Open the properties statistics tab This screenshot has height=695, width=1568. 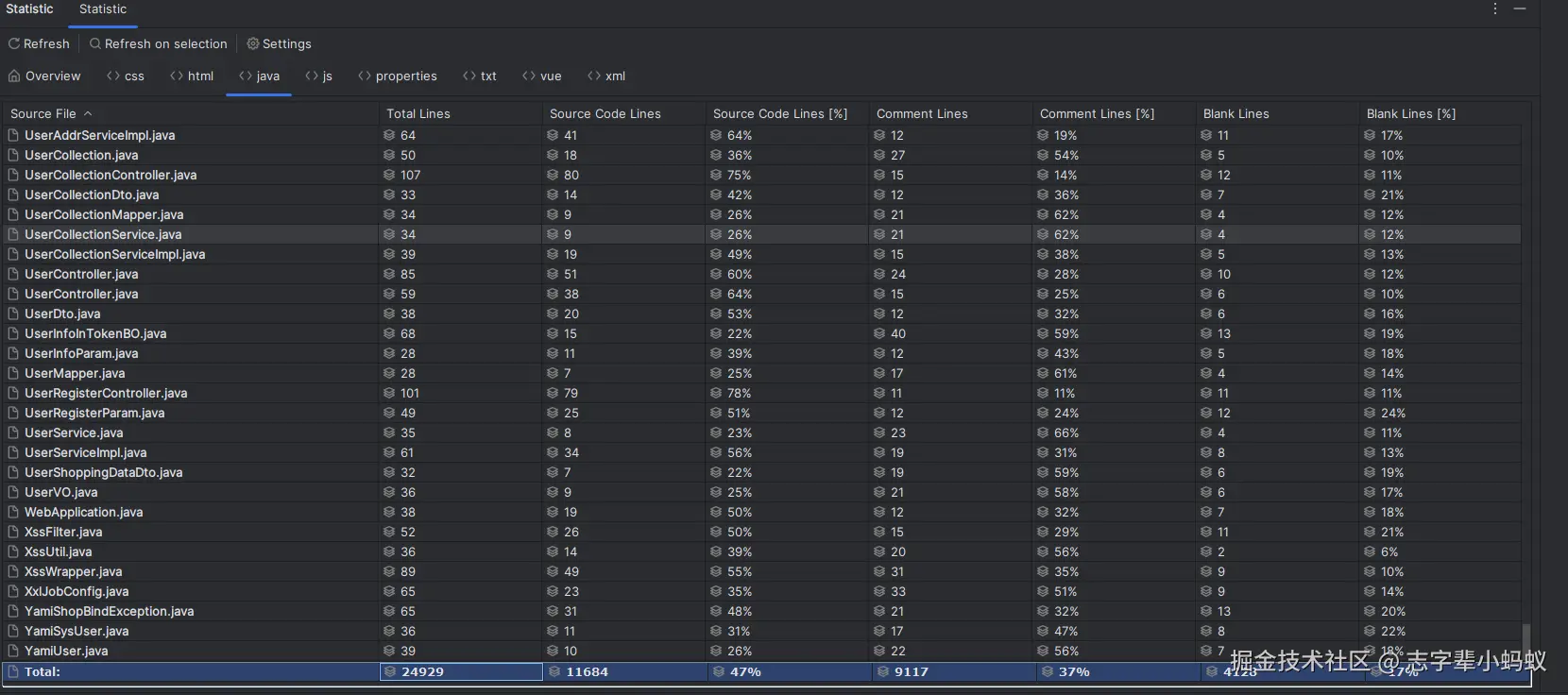[398, 76]
